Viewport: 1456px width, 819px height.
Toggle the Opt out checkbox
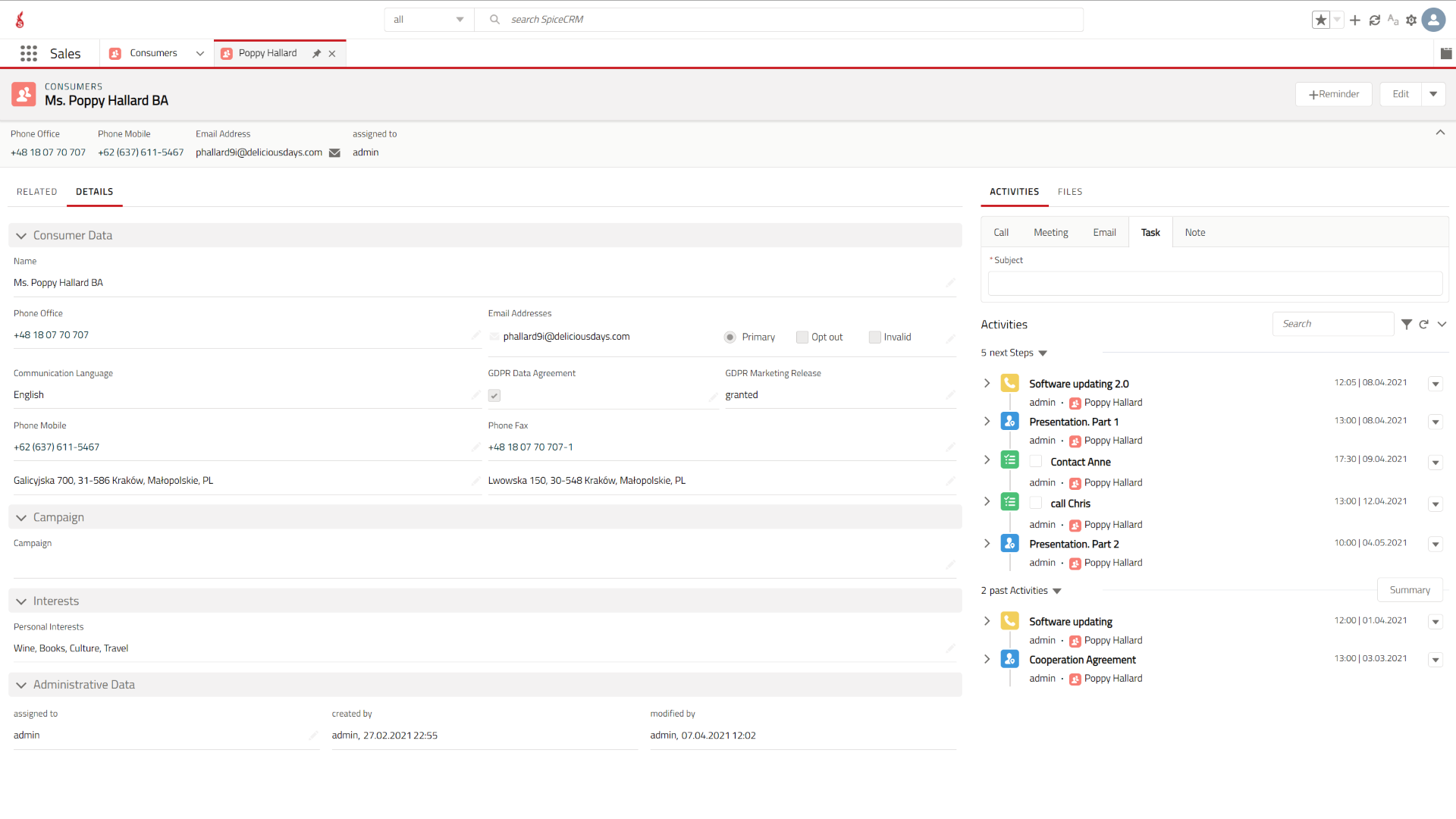[x=802, y=337]
